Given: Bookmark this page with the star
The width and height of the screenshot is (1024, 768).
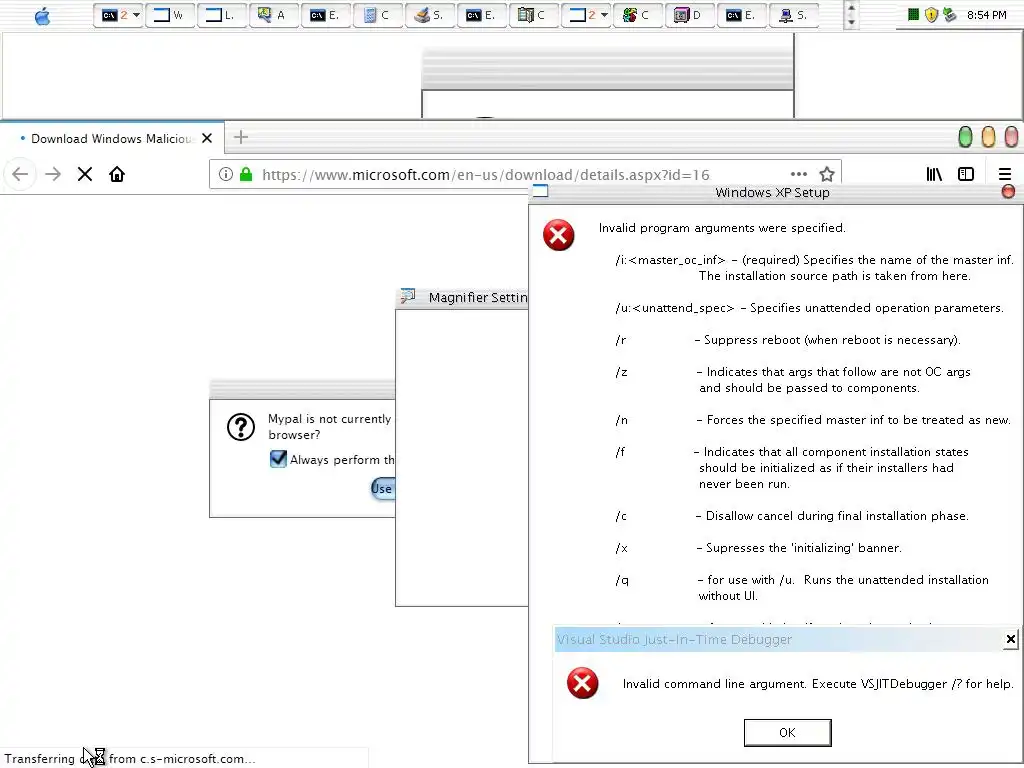Looking at the screenshot, I should coord(827,174).
